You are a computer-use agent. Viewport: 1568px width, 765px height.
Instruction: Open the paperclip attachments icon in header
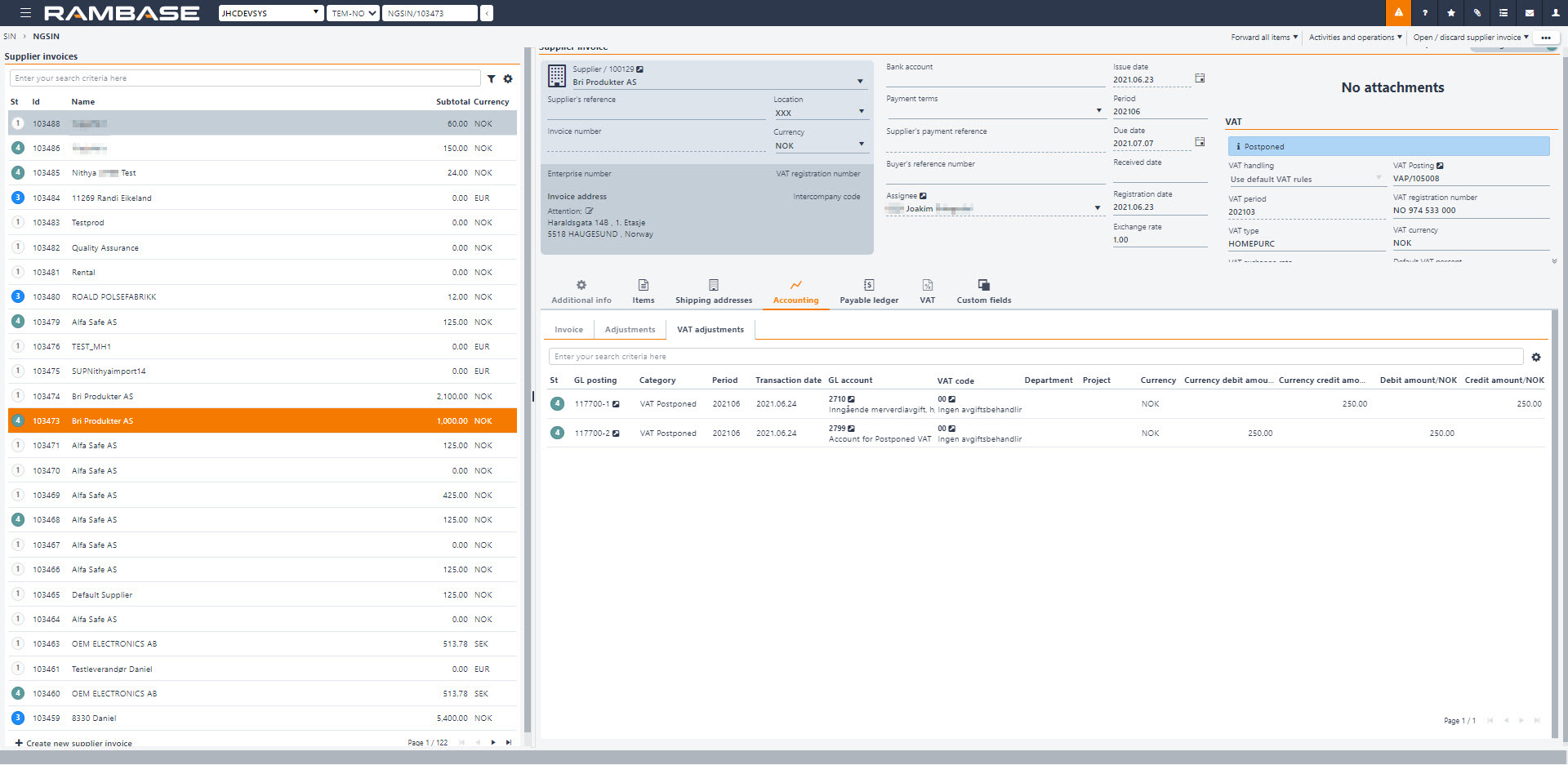pyautogui.click(x=1477, y=13)
